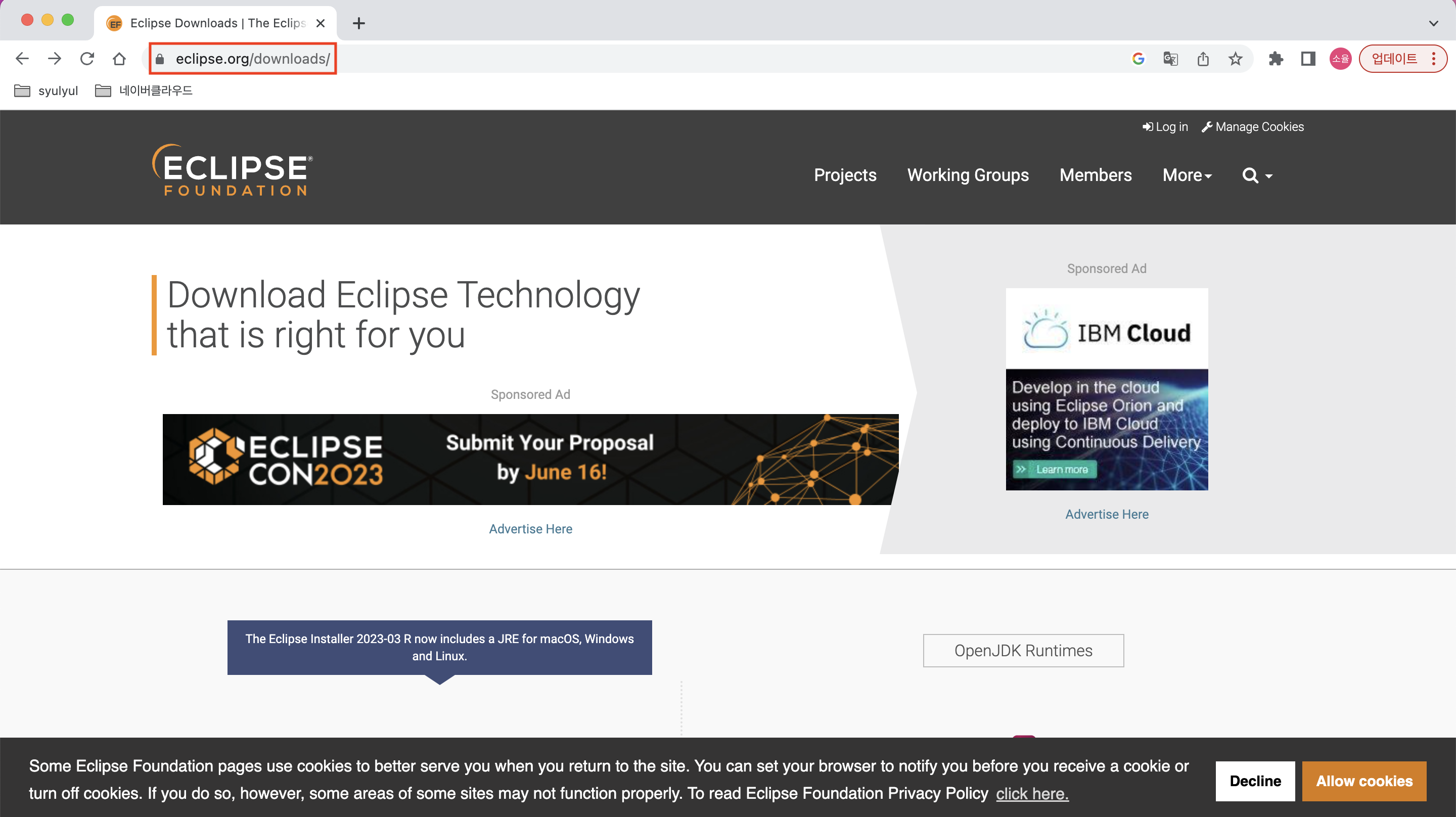The image size is (1456, 817).
Task: Click the eclipse.org/downloads address bar
Action: [x=252, y=59]
